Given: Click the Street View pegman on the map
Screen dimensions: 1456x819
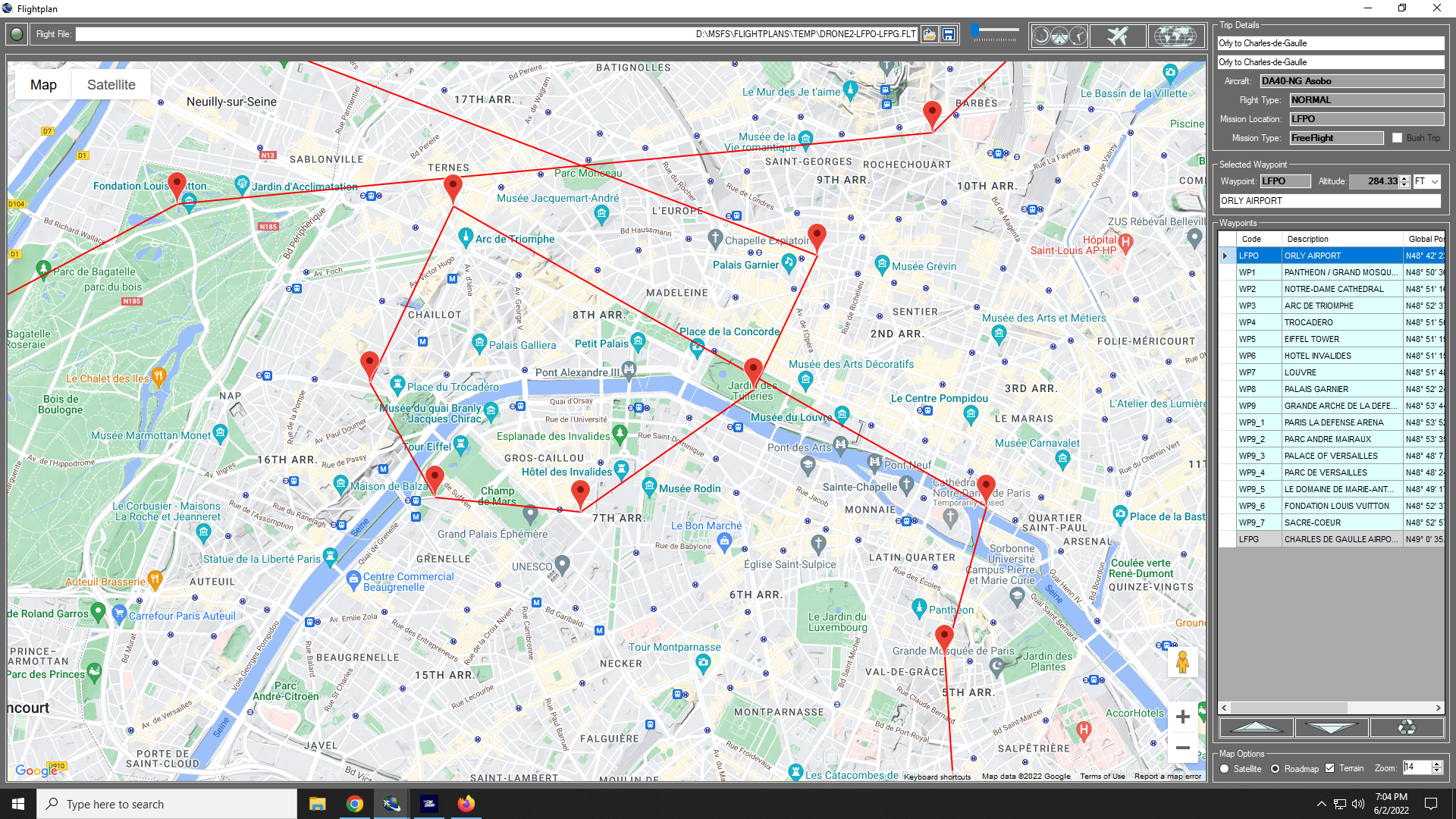Looking at the screenshot, I should (1182, 662).
